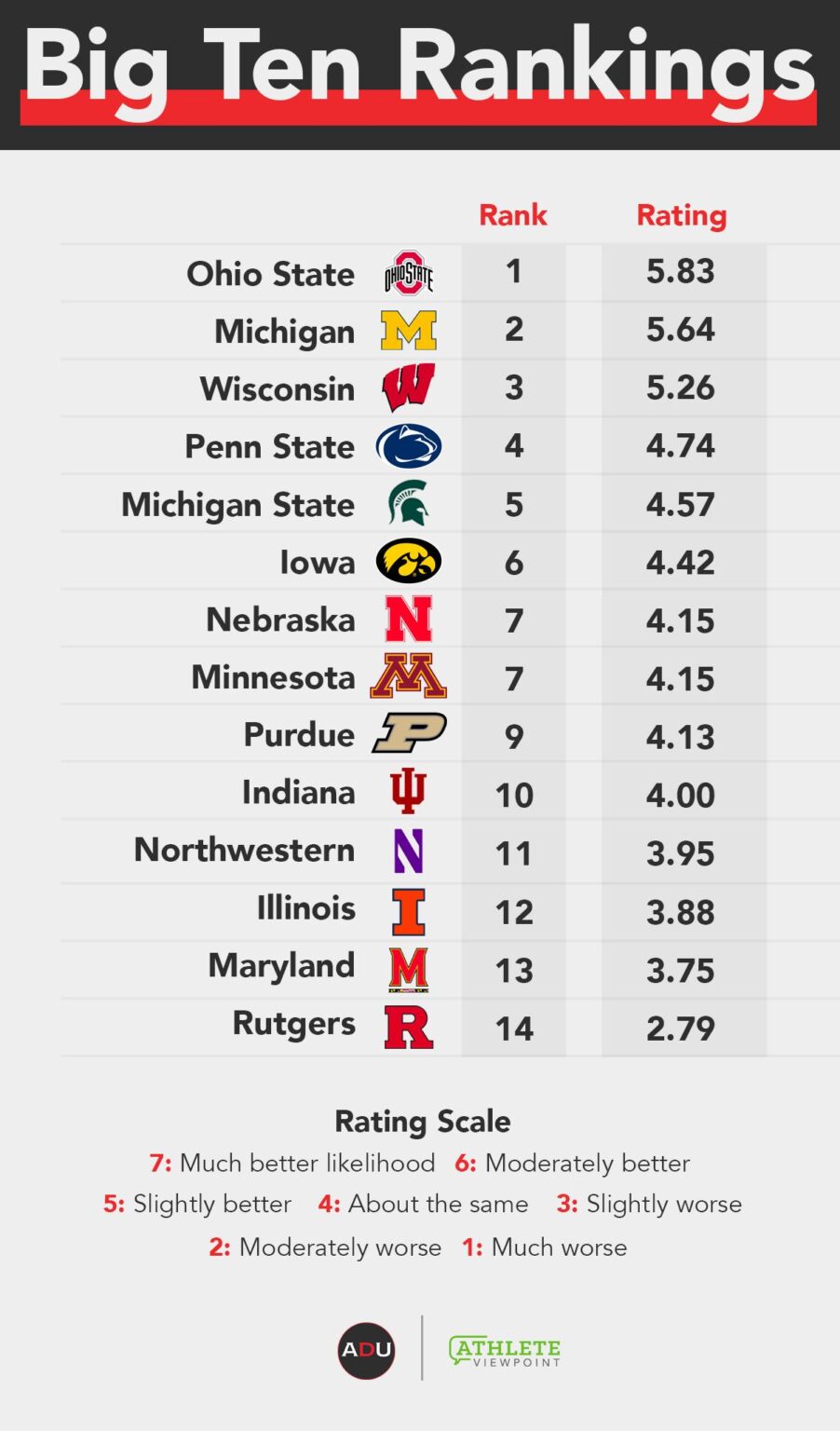Click the Rating column header
840x1431 pixels.
tap(681, 215)
